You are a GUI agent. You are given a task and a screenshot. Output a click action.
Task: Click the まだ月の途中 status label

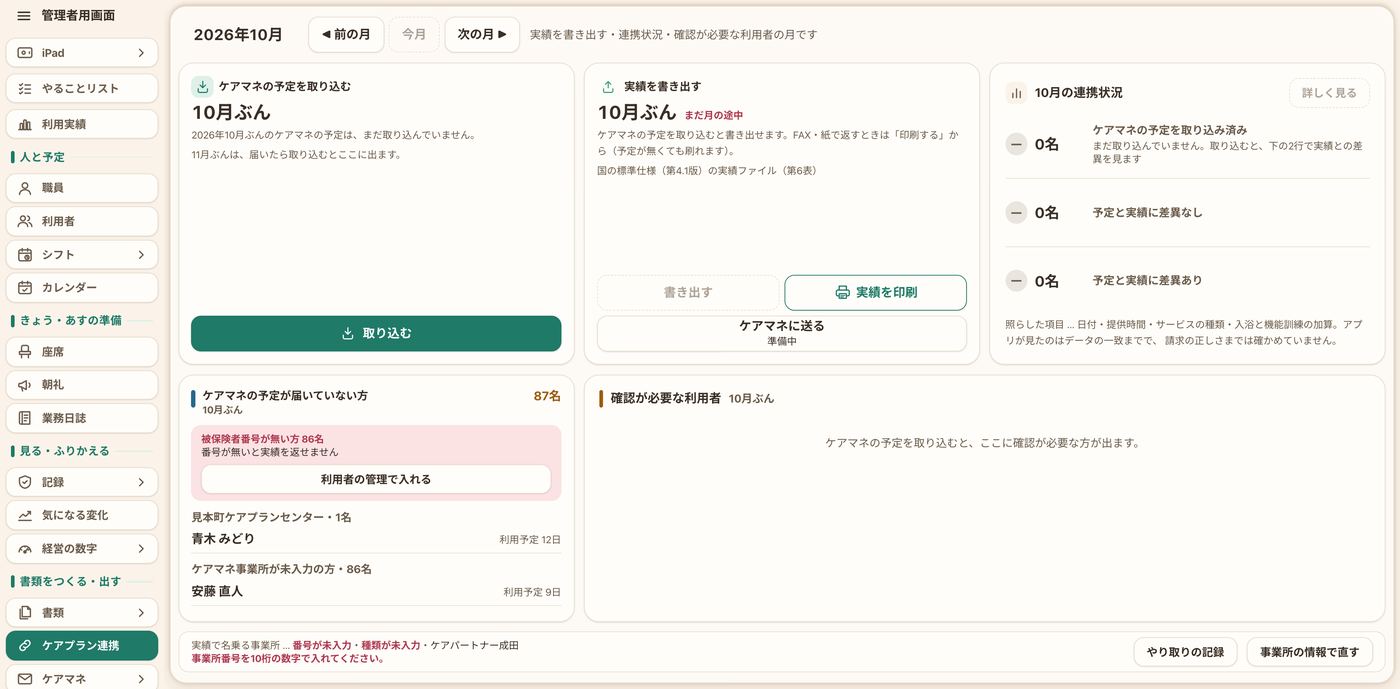713,116
